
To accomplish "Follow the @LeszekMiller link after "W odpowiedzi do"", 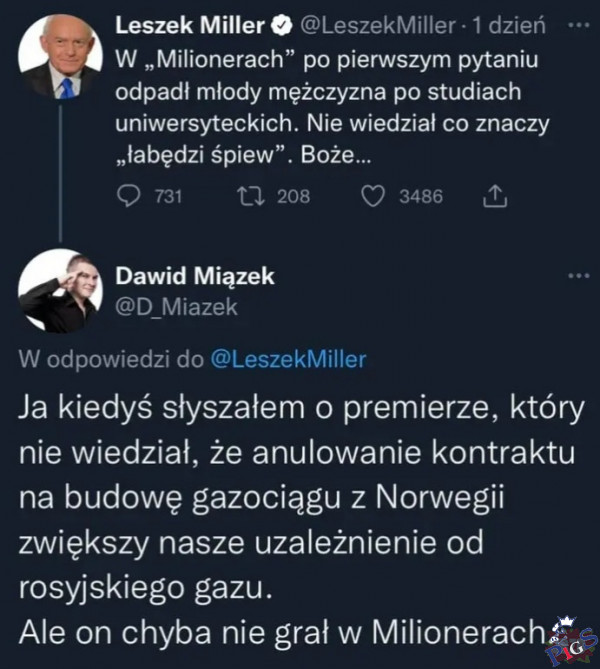I will (289, 359).
